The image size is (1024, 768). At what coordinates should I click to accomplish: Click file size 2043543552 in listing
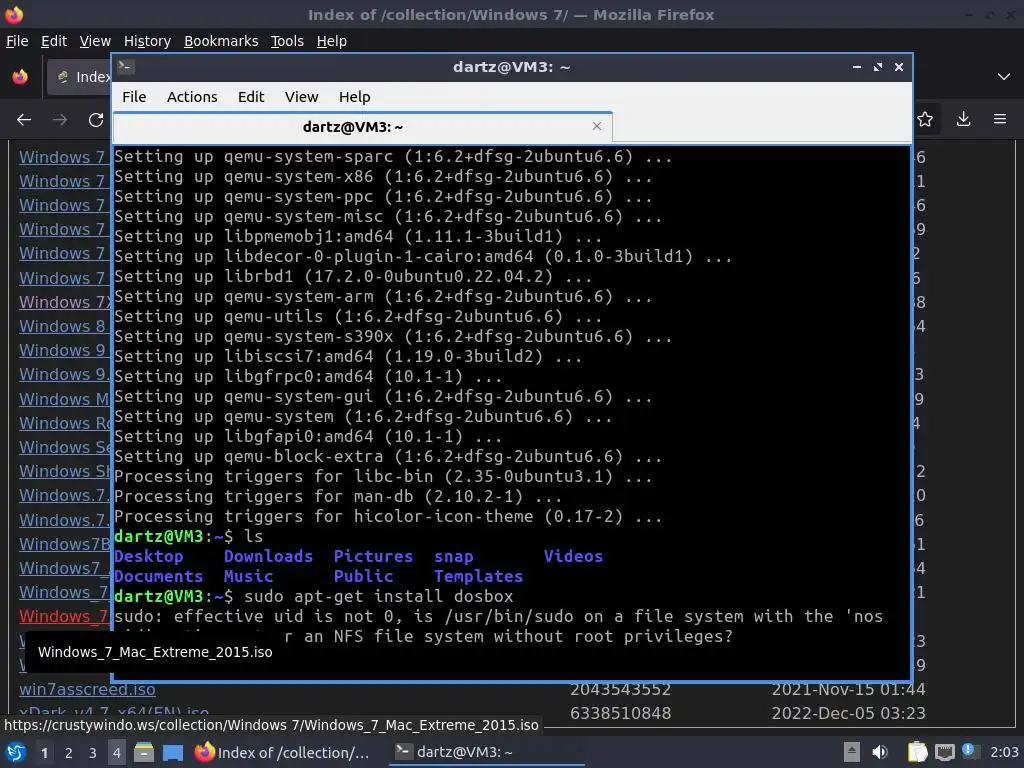[x=620, y=689]
